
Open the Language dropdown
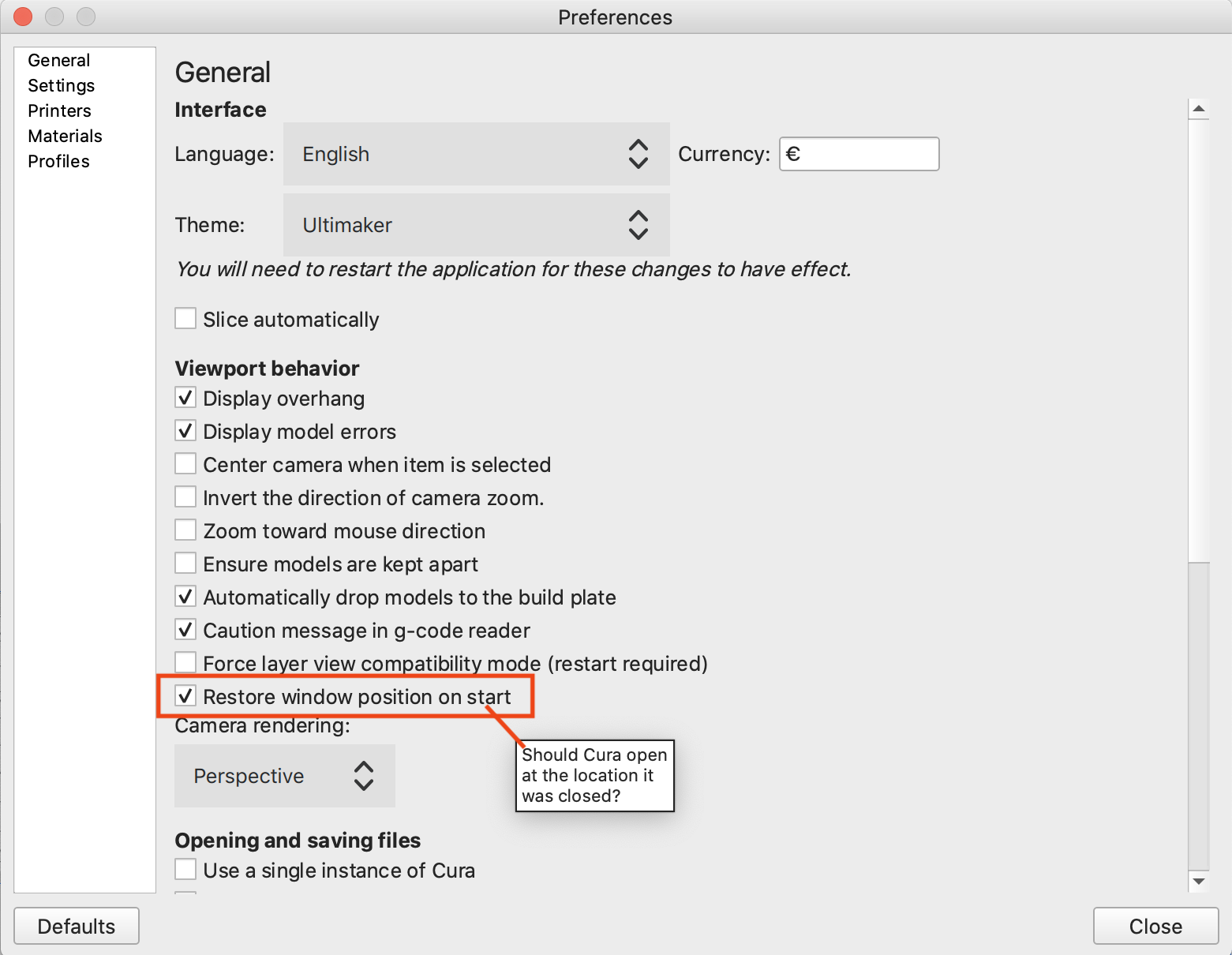(476, 154)
